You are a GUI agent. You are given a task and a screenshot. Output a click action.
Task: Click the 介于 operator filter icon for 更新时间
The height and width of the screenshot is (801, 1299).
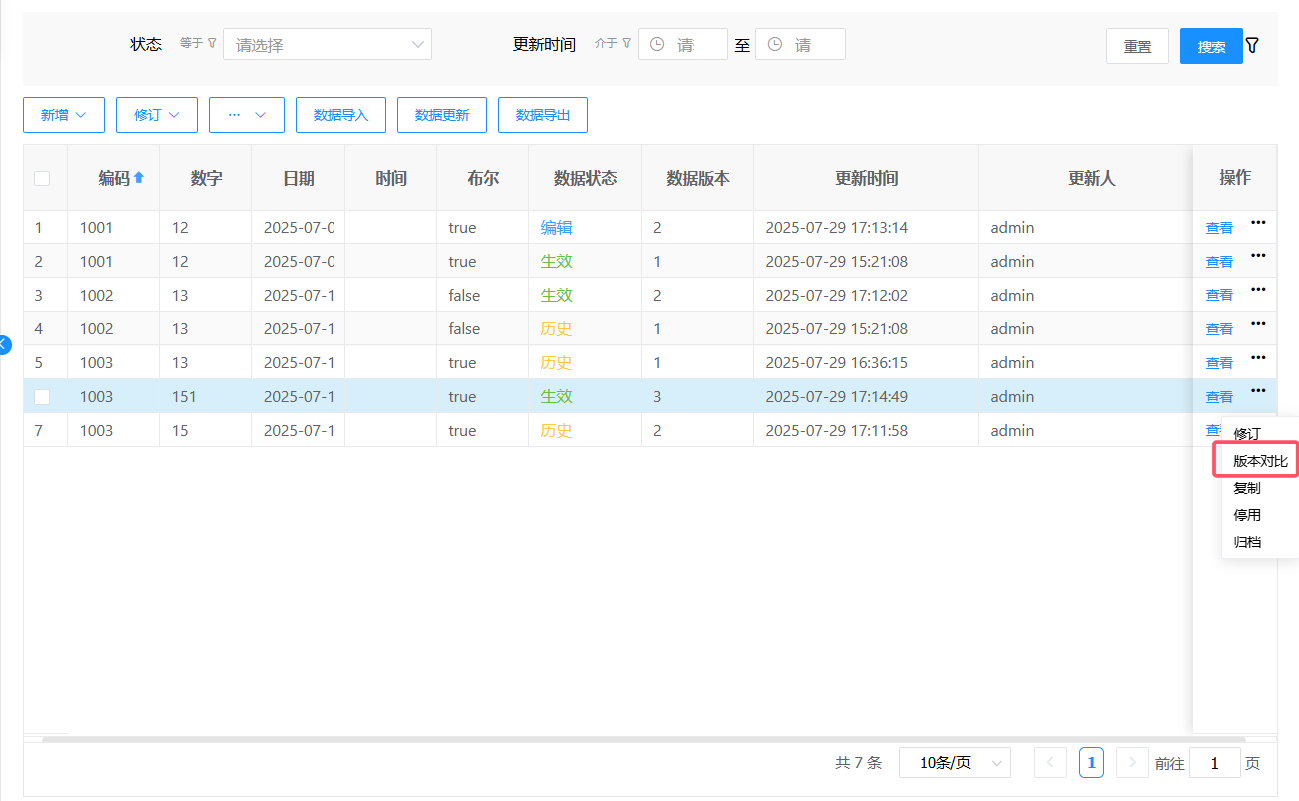tap(626, 44)
